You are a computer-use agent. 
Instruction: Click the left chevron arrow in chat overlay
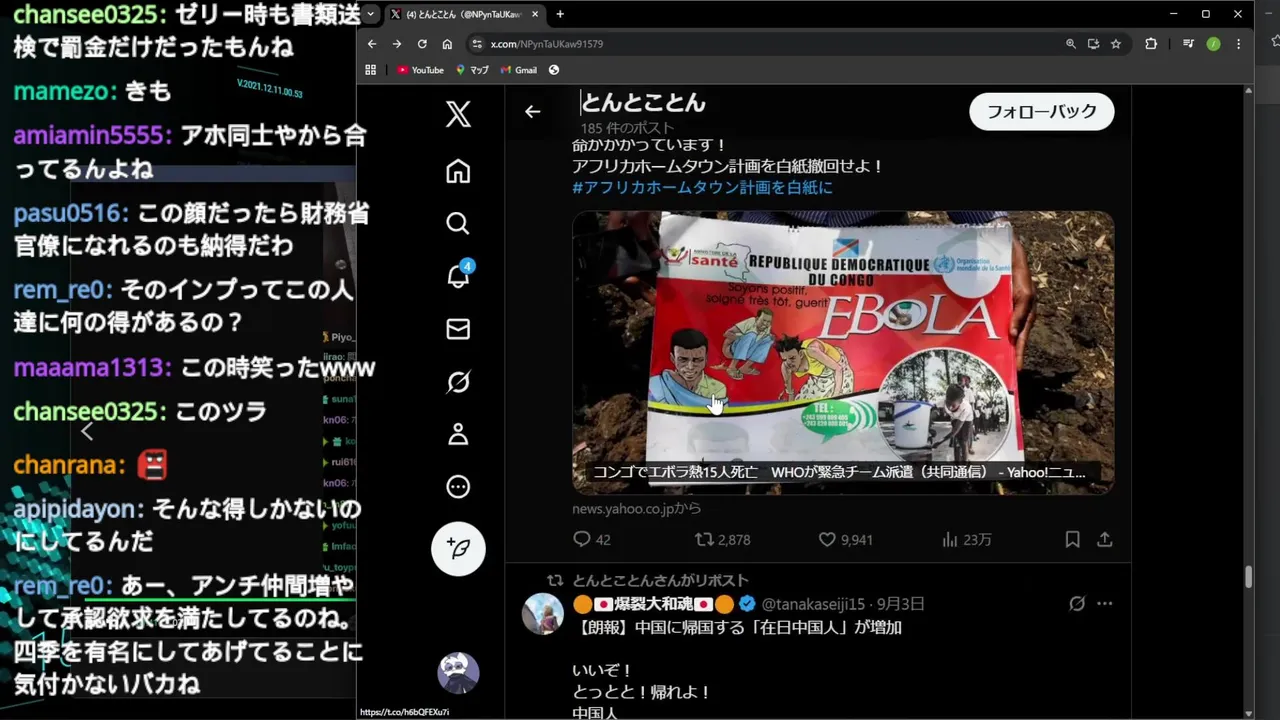(87, 431)
